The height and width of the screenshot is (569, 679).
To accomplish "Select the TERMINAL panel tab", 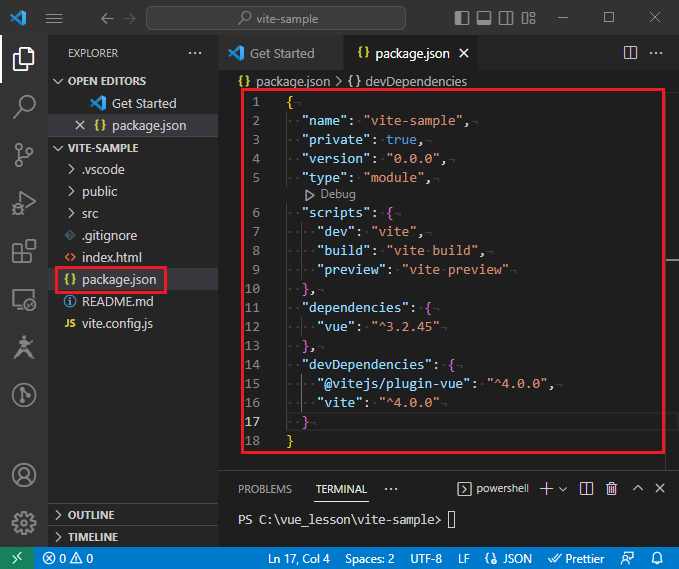I will [x=341, y=489].
